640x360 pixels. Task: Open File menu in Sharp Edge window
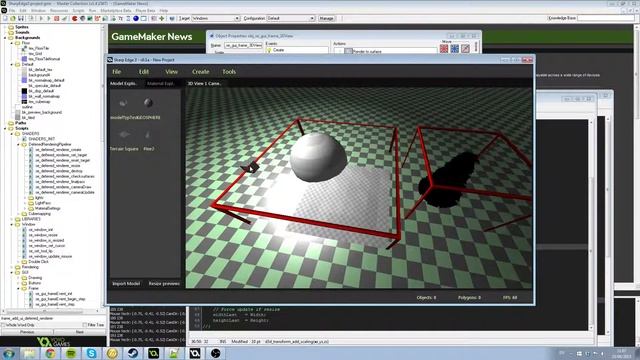(x=117, y=71)
